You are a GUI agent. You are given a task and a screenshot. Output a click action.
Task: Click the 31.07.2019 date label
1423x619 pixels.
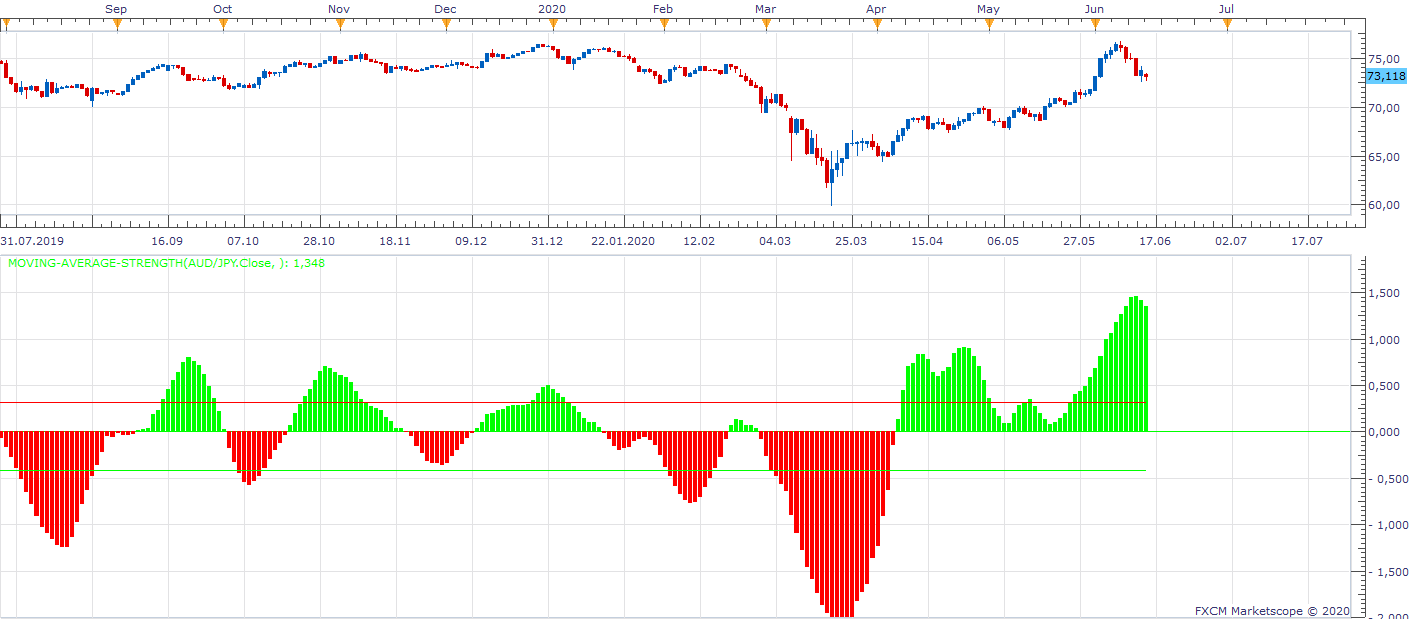click(31, 241)
